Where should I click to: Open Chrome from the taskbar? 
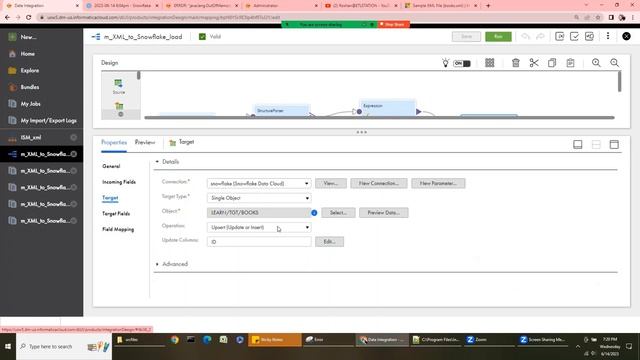tap(175, 340)
